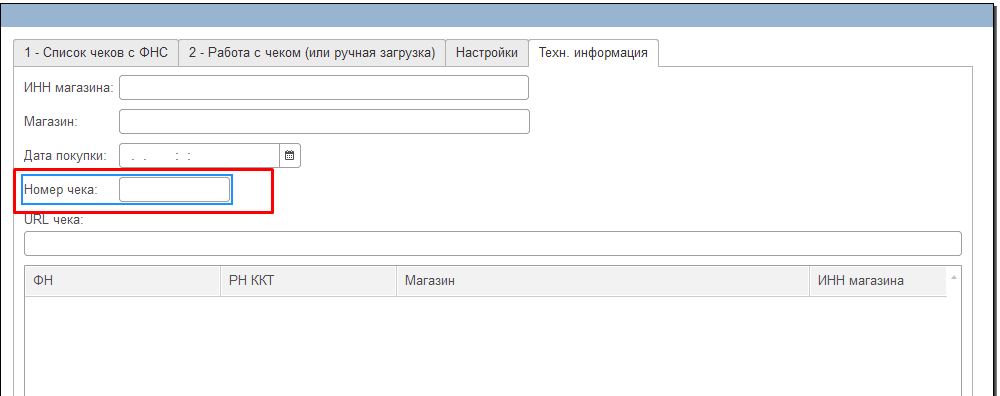Select the 'Техн. информация' tab
1000x396 pixels.
(x=593, y=53)
